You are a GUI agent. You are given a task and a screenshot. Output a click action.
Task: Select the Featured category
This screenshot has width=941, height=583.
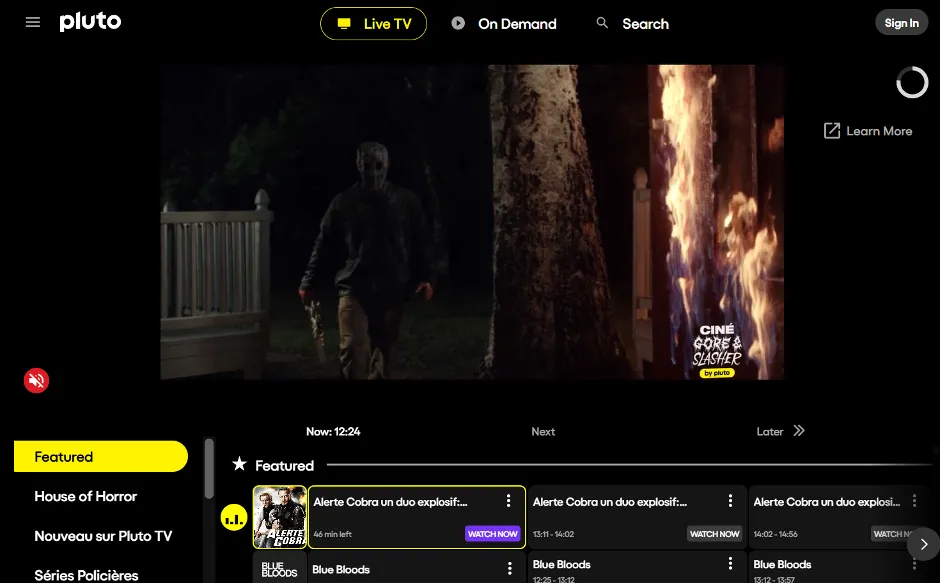pos(101,456)
